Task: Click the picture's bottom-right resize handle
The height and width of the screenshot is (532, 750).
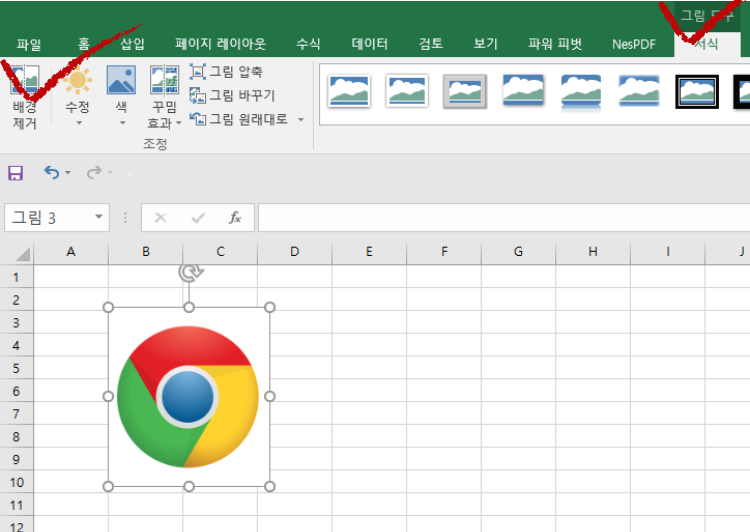Action: click(x=270, y=487)
